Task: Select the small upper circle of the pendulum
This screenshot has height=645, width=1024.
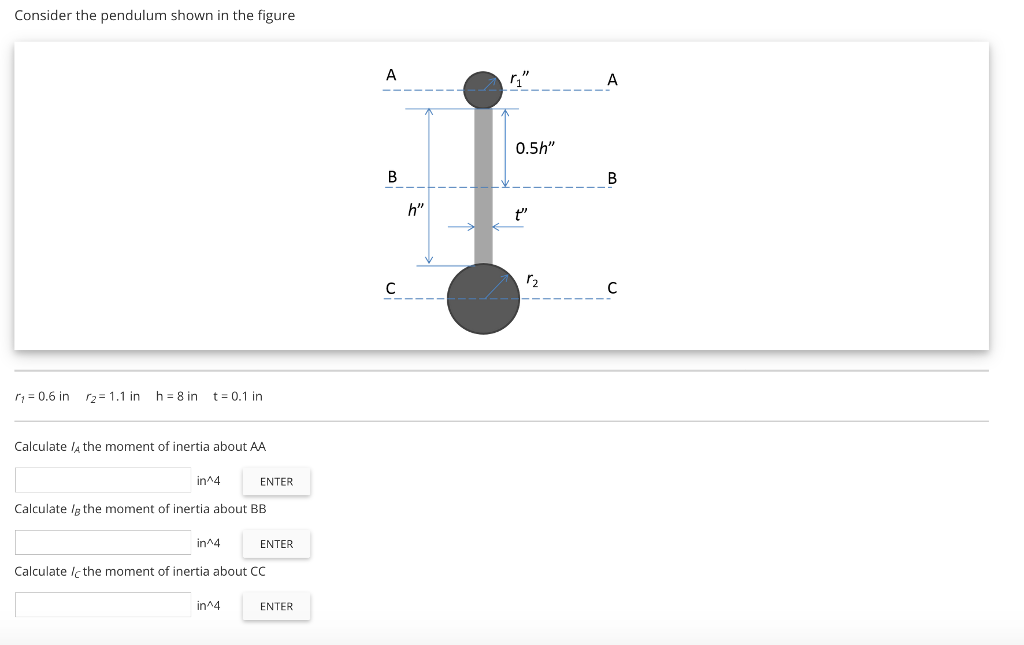Action: (483, 88)
